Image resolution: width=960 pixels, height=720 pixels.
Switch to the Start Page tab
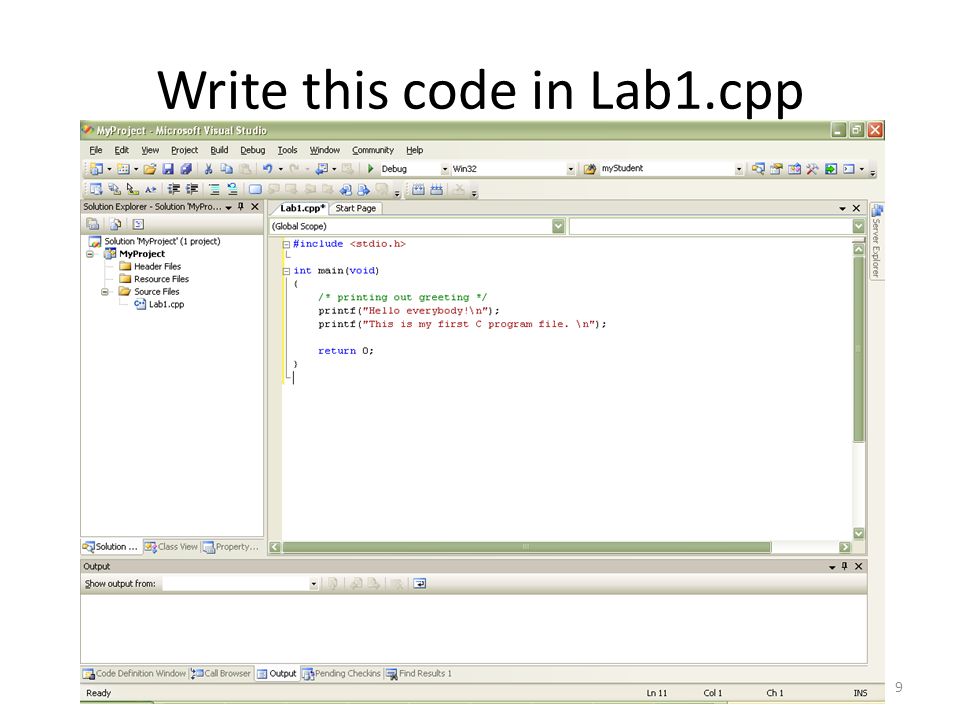[x=356, y=208]
